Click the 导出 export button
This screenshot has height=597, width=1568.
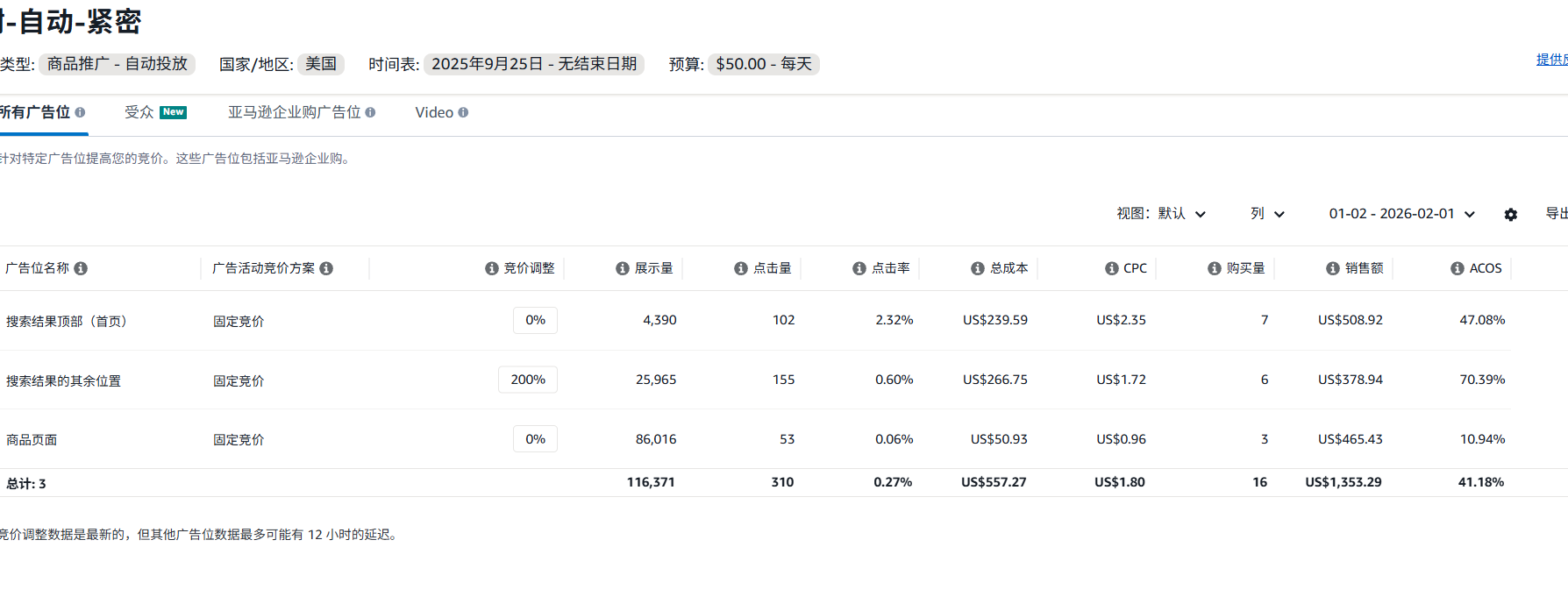1556,214
